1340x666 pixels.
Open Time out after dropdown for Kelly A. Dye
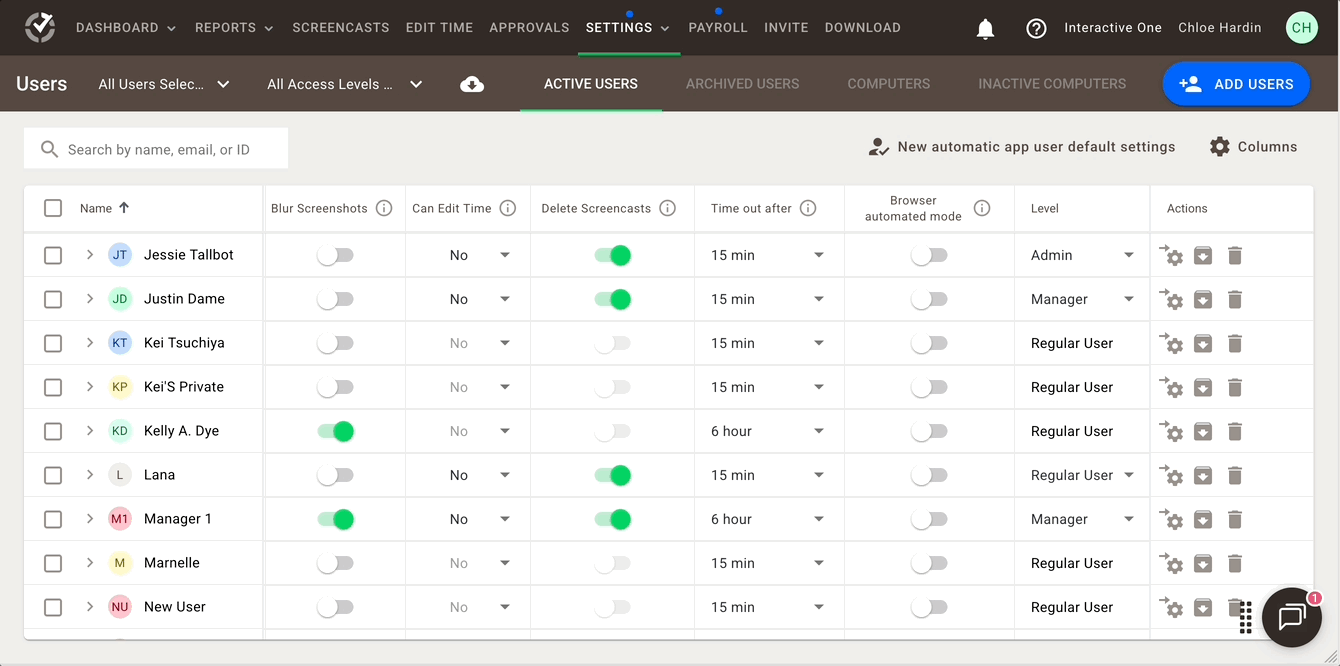(x=767, y=431)
